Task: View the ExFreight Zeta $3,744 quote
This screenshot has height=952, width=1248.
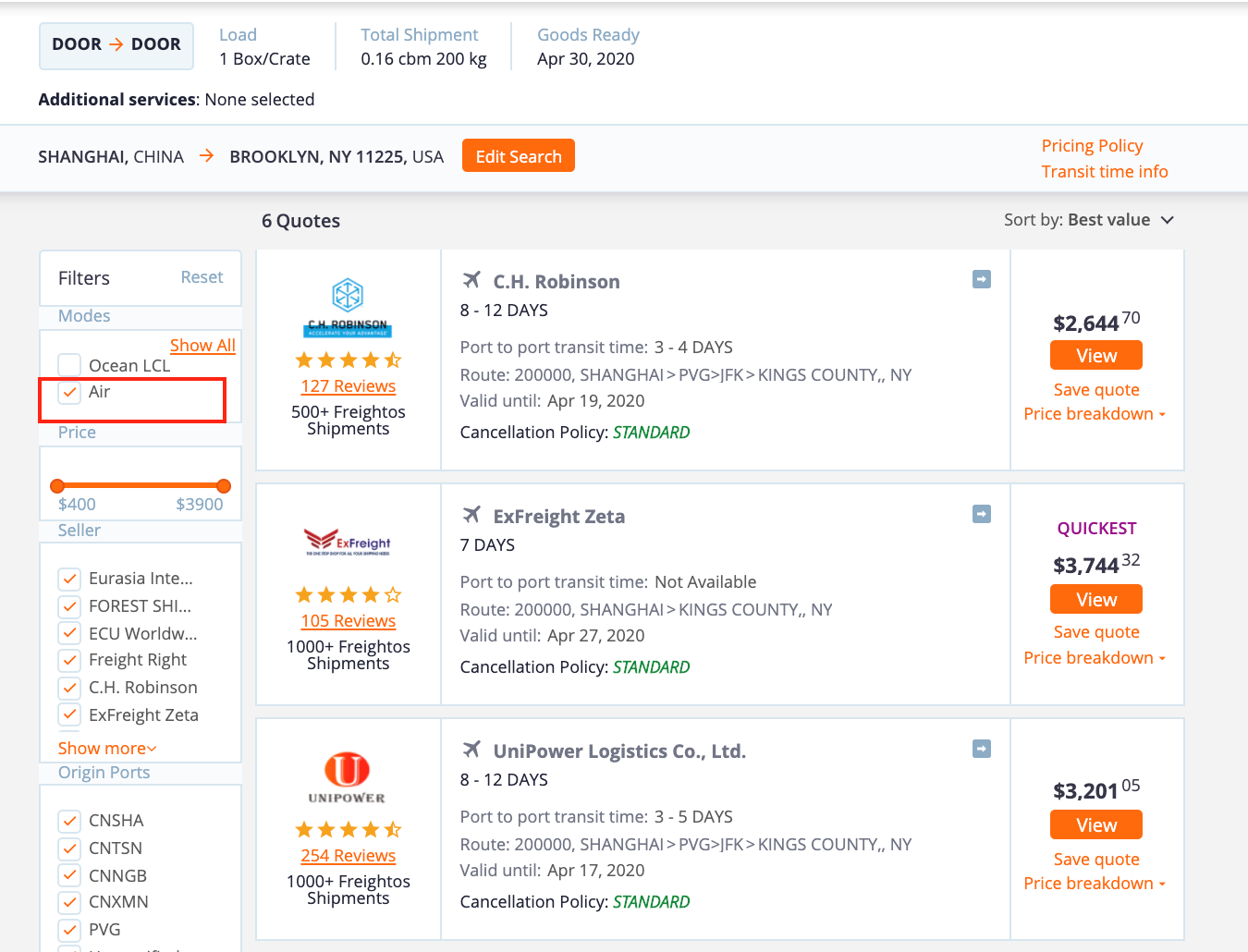Action: point(1096,600)
